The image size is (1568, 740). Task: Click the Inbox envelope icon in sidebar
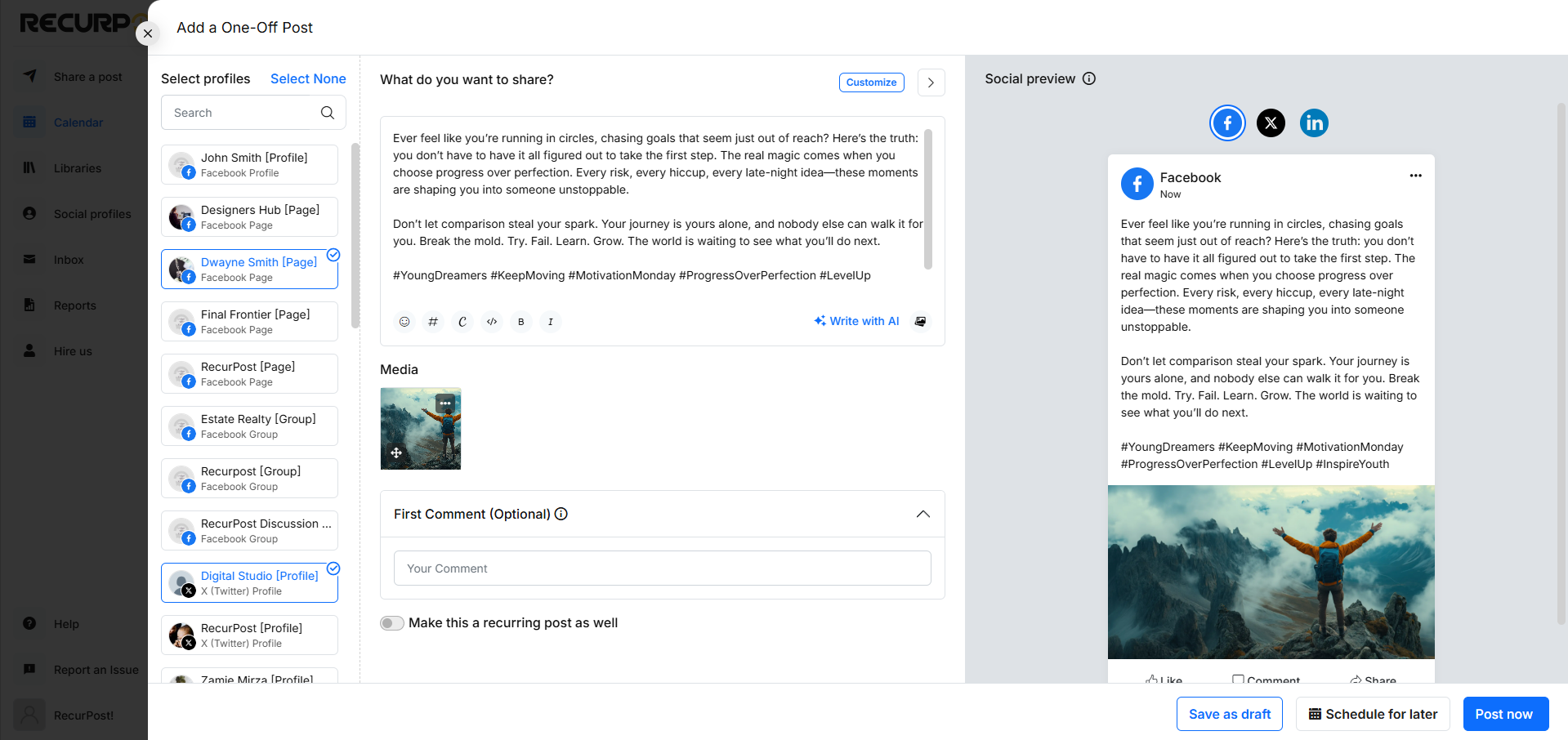pyautogui.click(x=29, y=259)
